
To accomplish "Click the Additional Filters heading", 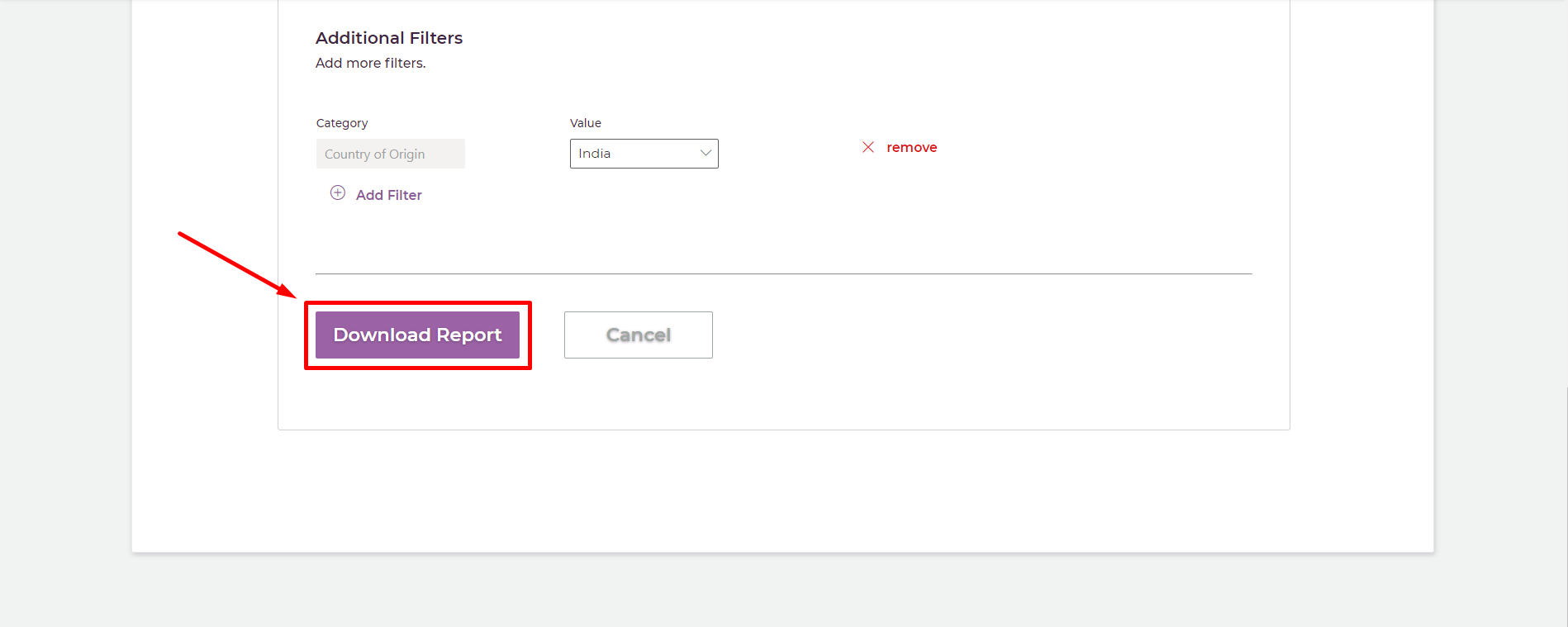I will point(389,38).
